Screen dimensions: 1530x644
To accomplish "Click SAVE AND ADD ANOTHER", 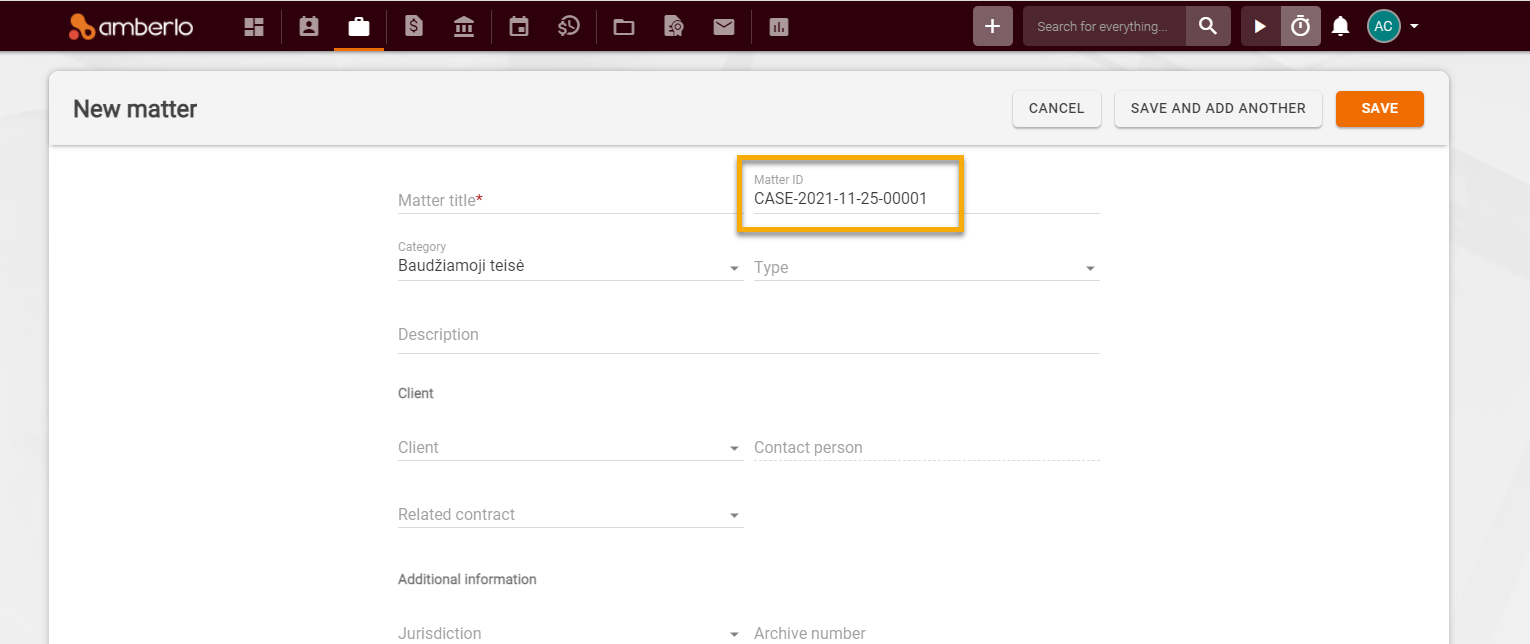I will pos(1218,108).
